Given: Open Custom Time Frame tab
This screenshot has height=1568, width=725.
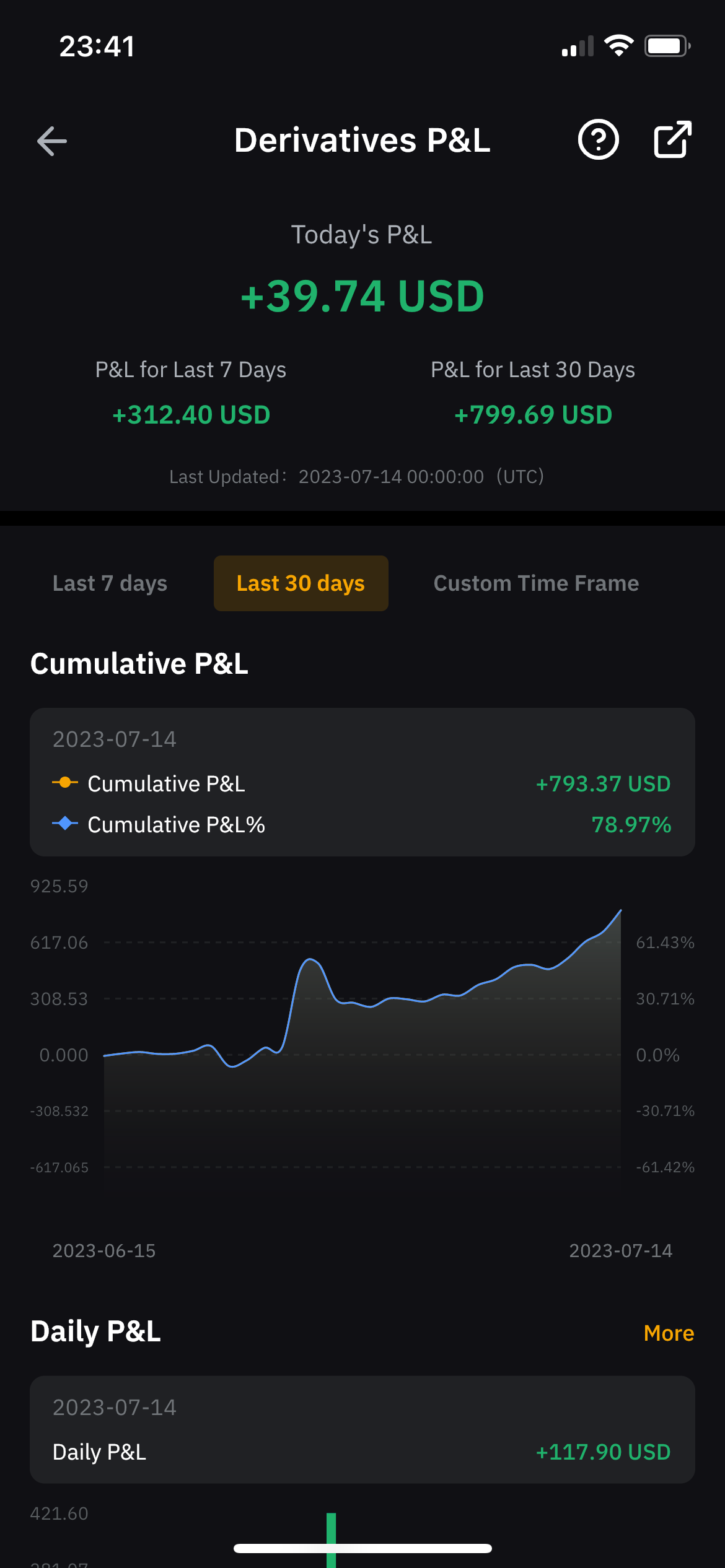Looking at the screenshot, I should [536, 583].
